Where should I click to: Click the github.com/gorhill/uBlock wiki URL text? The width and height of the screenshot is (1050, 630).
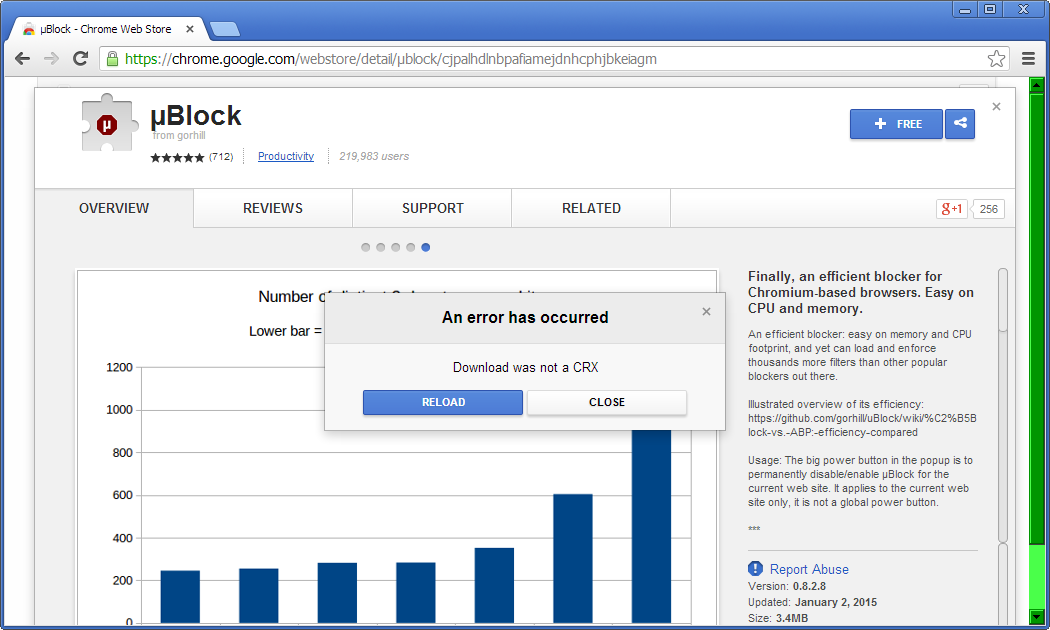(862, 425)
